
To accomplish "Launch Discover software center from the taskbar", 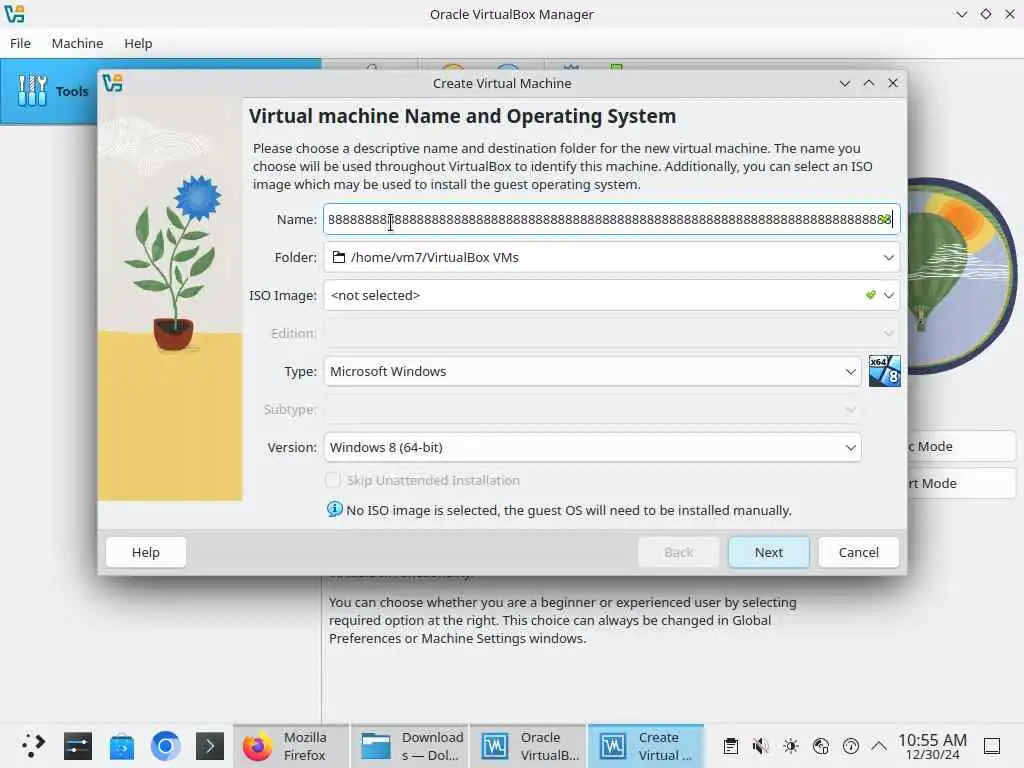I will (x=121, y=746).
